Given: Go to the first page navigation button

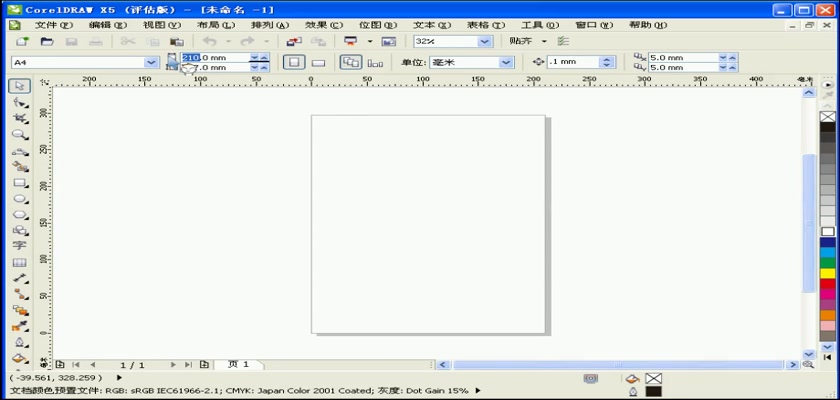Looking at the screenshot, I should (76, 365).
